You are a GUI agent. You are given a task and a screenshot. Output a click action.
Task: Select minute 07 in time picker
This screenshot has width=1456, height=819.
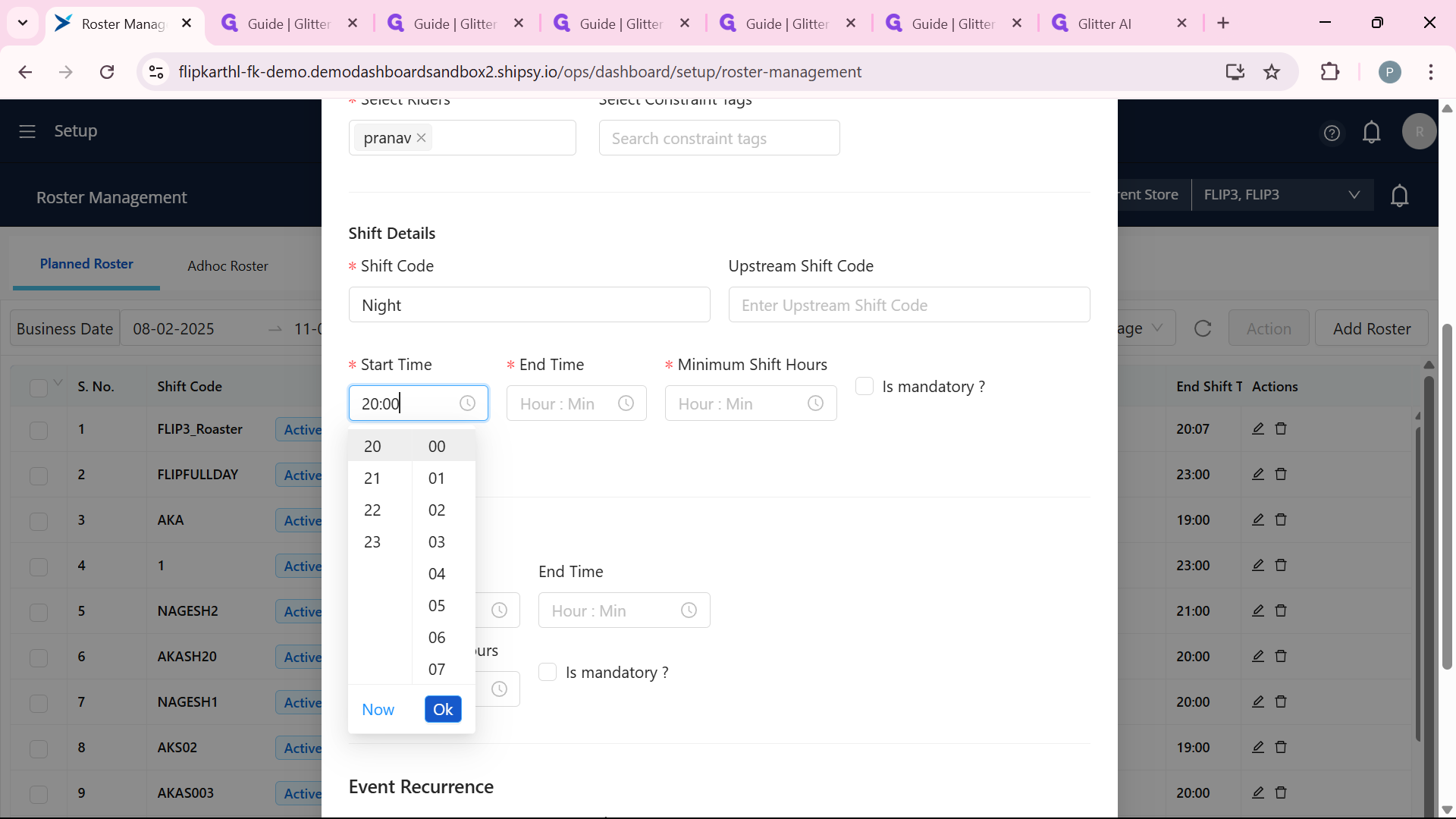coord(437,670)
